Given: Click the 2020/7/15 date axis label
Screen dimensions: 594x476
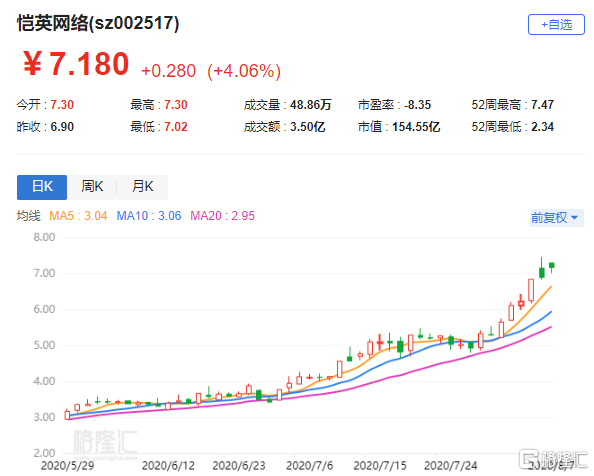Looking at the screenshot, I should pyautogui.click(x=380, y=465).
